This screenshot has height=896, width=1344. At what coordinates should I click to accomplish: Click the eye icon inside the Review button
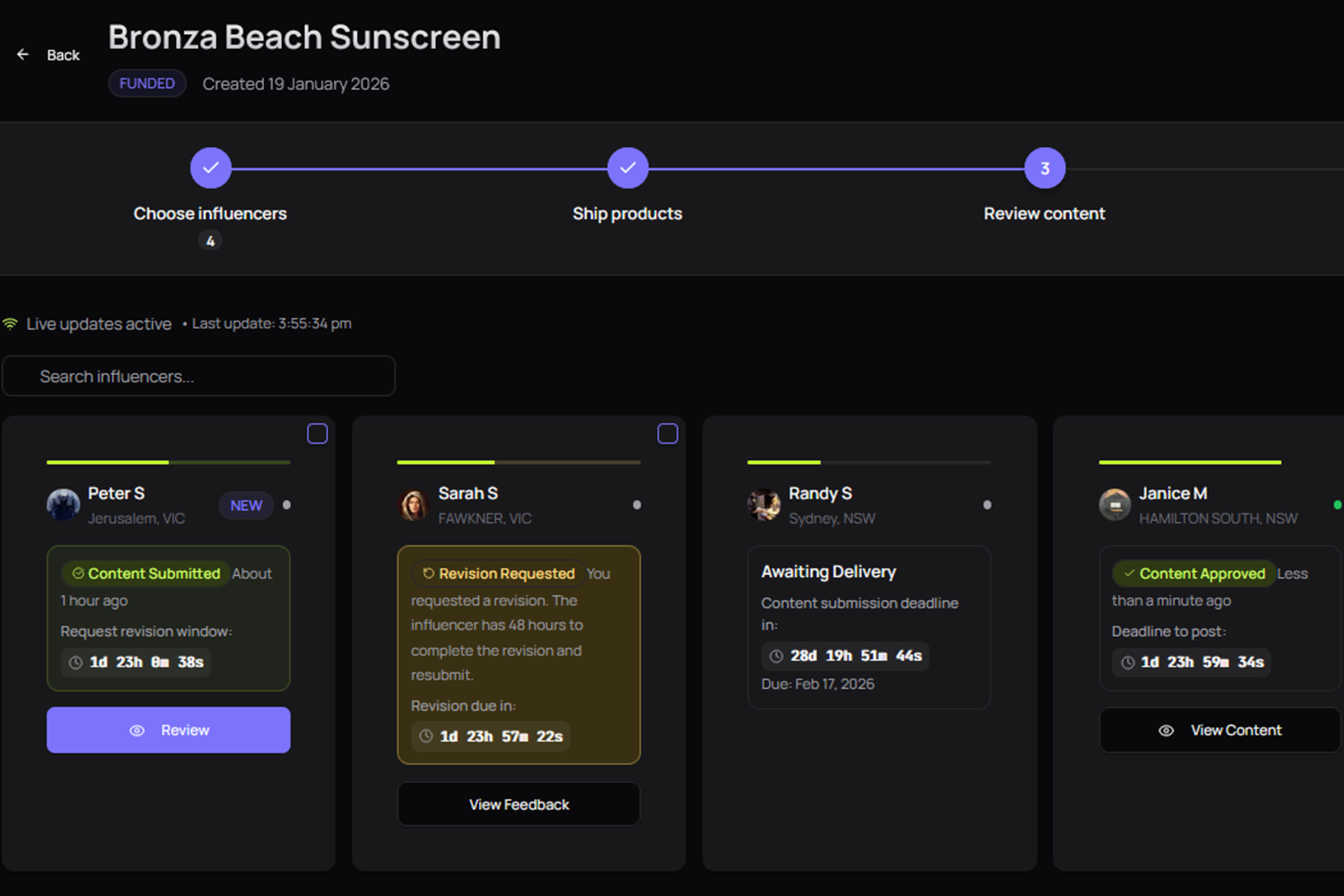point(137,730)
